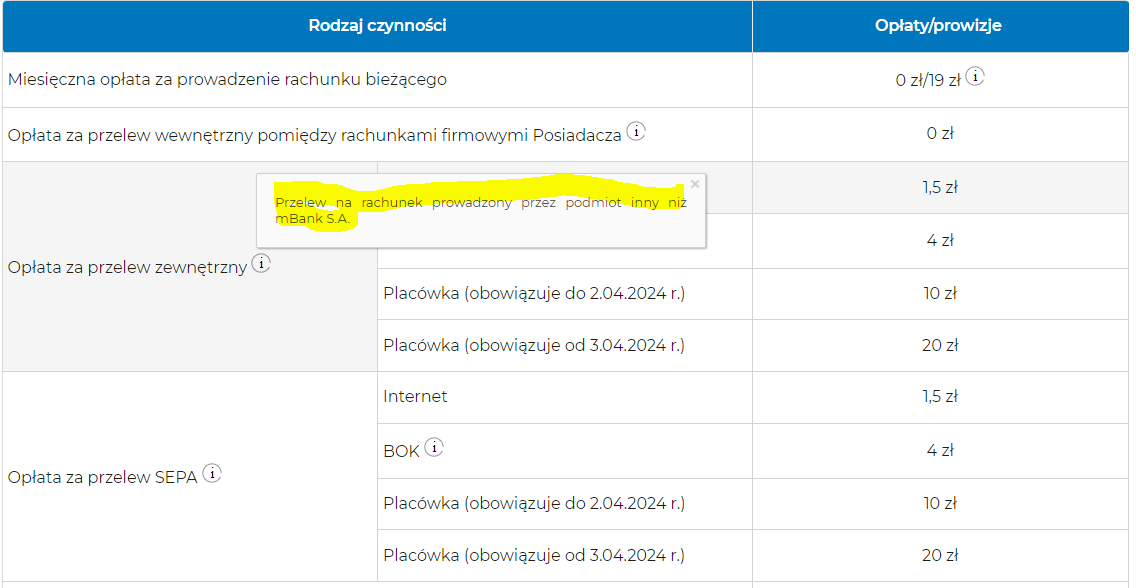The image size is (1136, 588).
Task: Click the tooltip text about mBank S.A.
Action: tap(480, 209)
